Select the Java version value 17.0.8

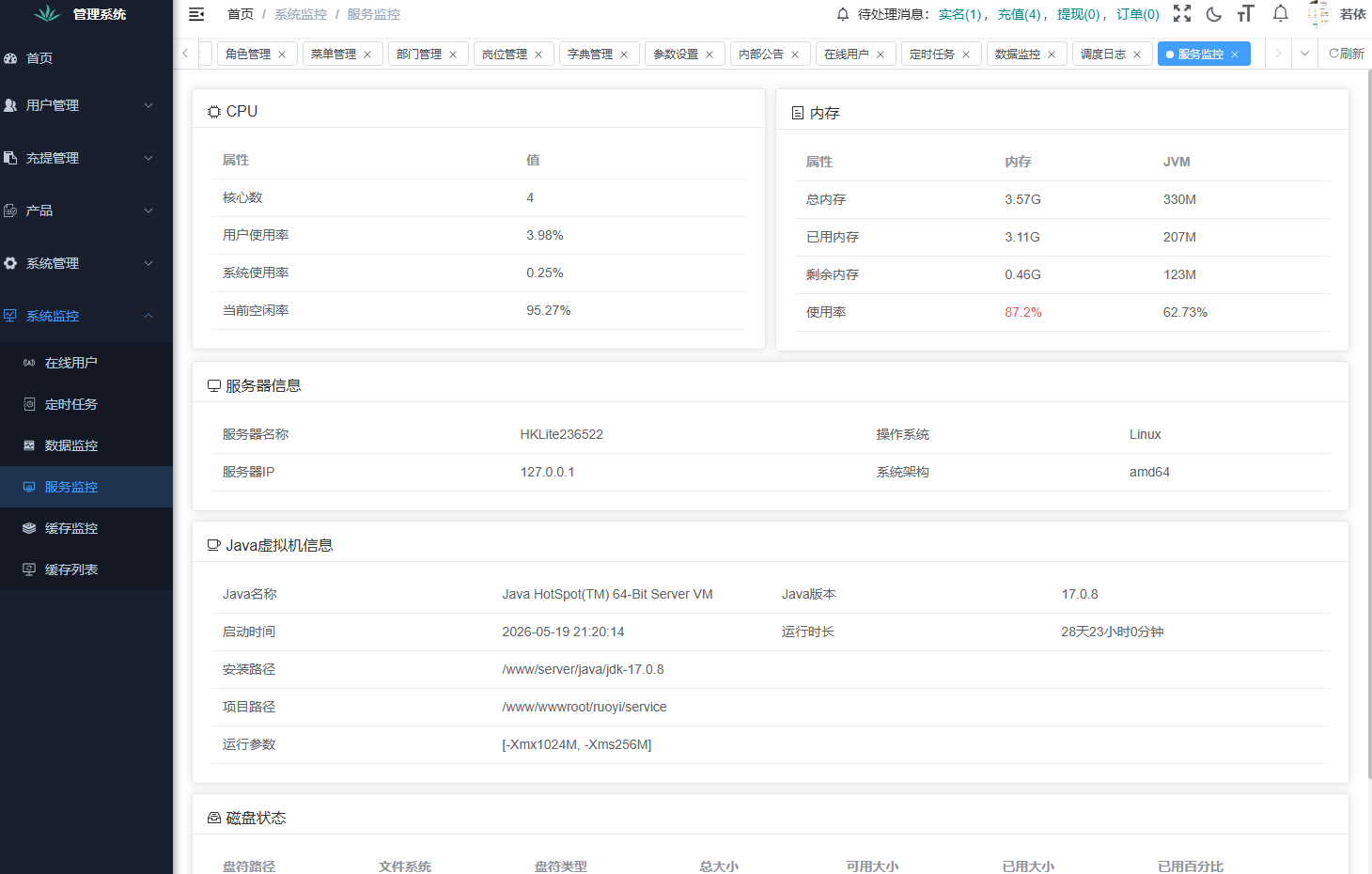(x=1080, y=594)
